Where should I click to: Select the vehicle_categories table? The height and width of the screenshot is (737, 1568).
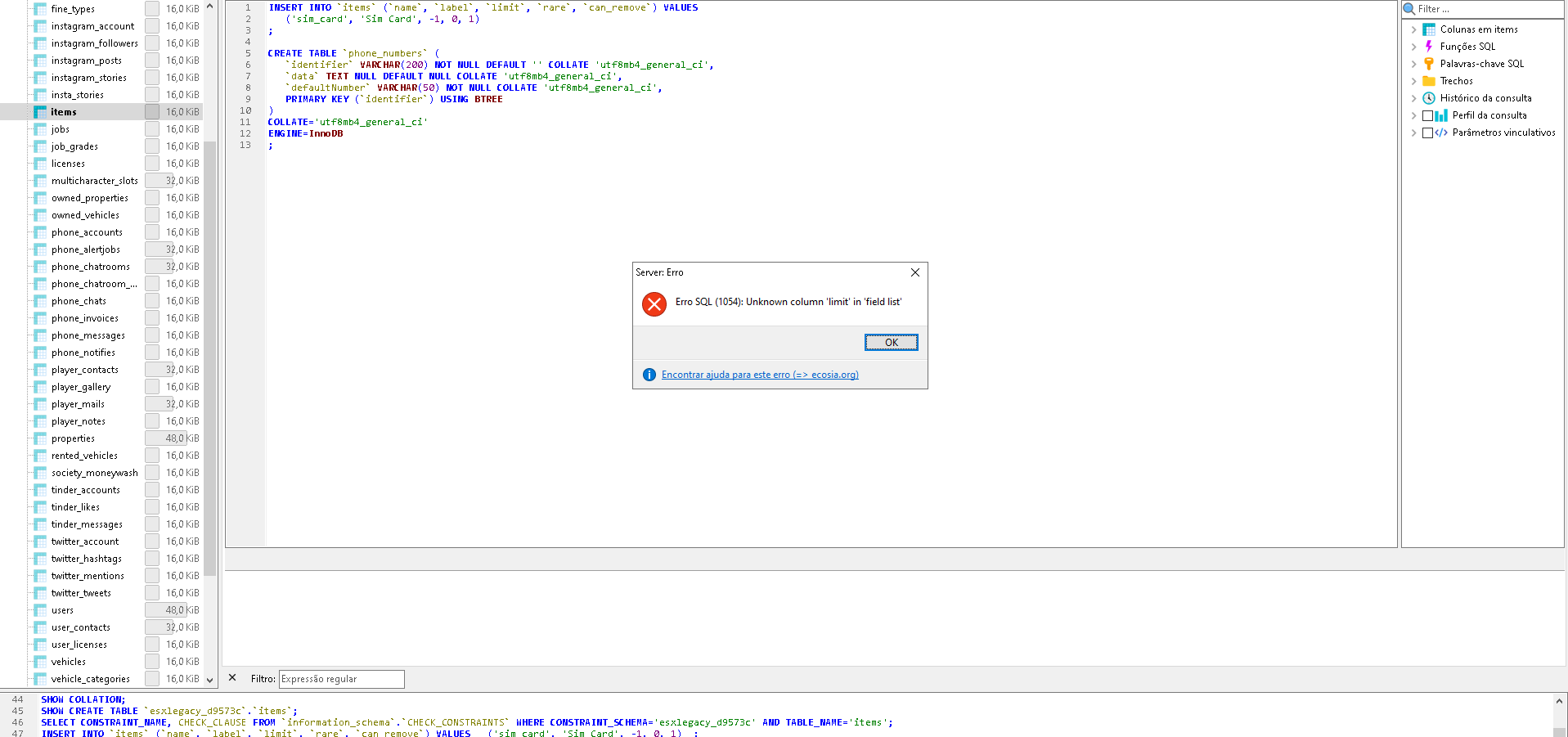(x=91, y=679)
